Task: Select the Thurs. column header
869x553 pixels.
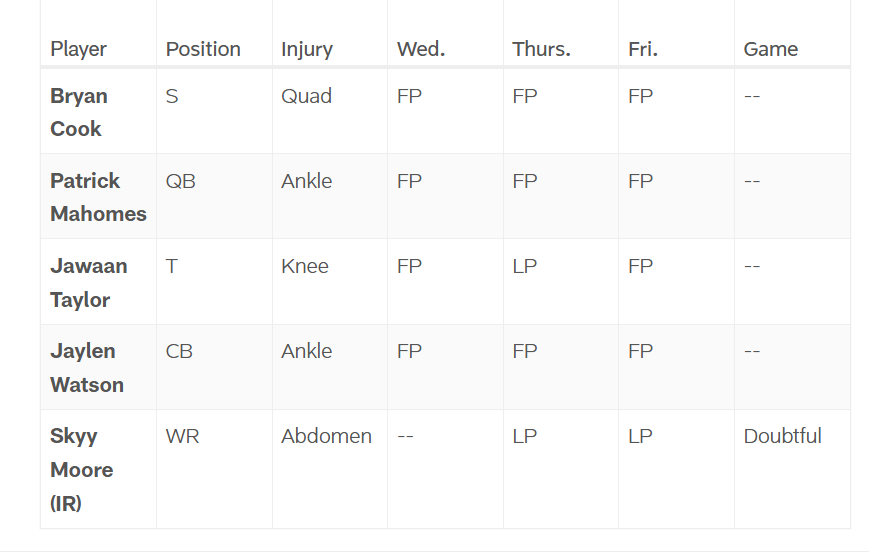Action: pos(541,49)
